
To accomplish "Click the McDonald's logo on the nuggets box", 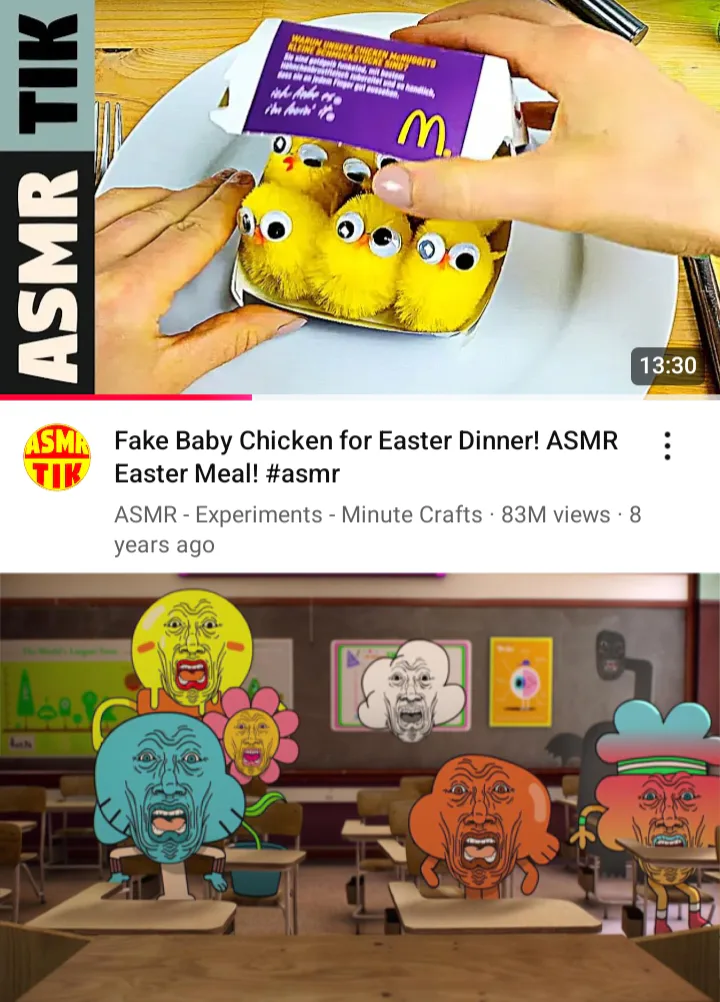I will tap(425, 133).
